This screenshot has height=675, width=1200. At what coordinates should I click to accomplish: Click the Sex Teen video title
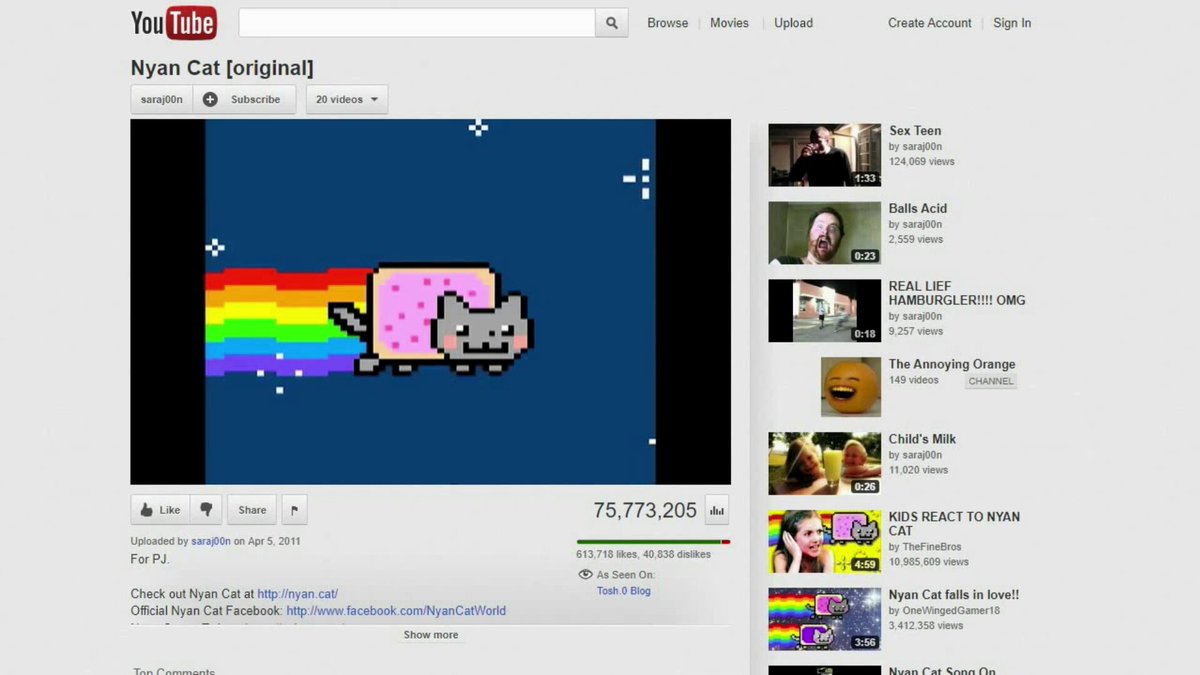click(915, 131)
